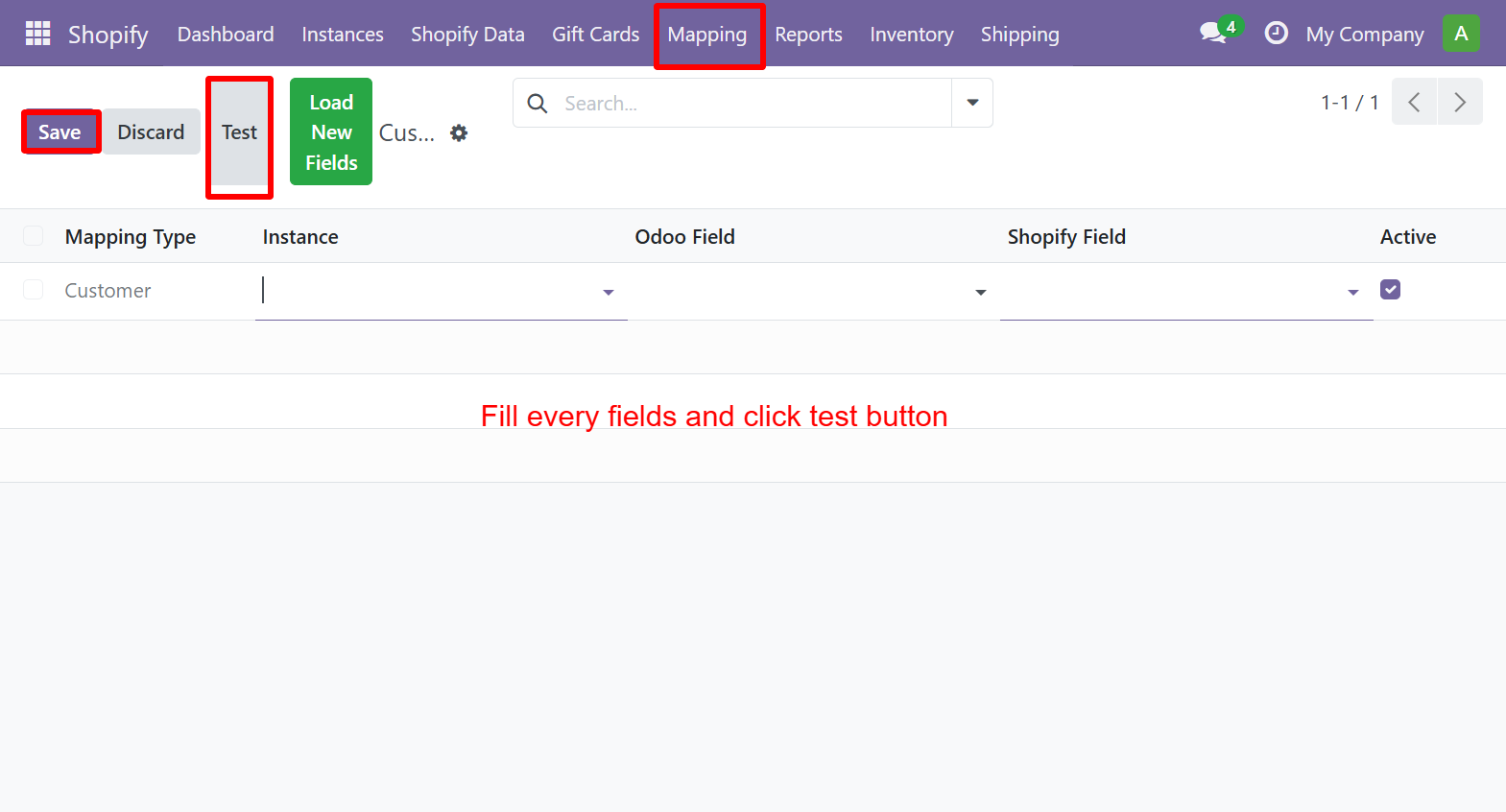Click the Test button
1506x812 pixels.
[239, 132]
